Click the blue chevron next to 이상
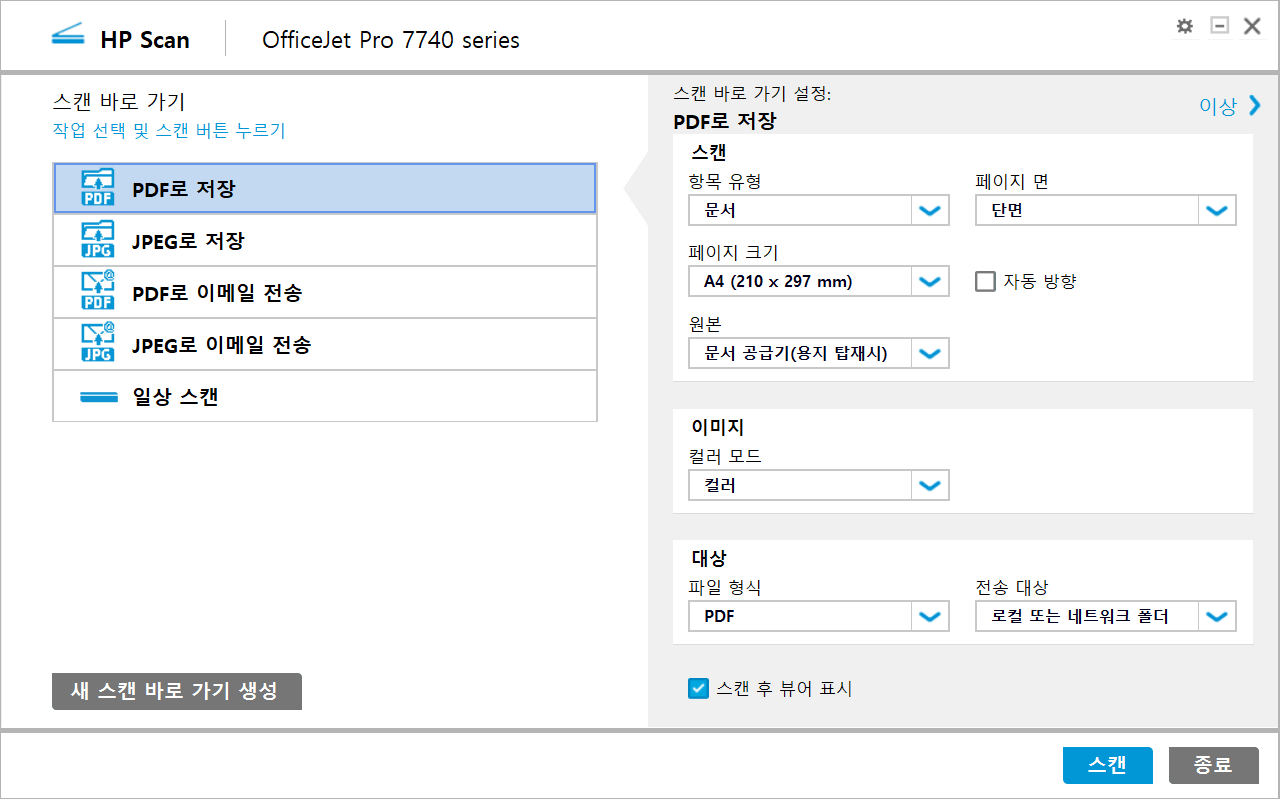The image size is (1280, 799). tap(1254, 105)
